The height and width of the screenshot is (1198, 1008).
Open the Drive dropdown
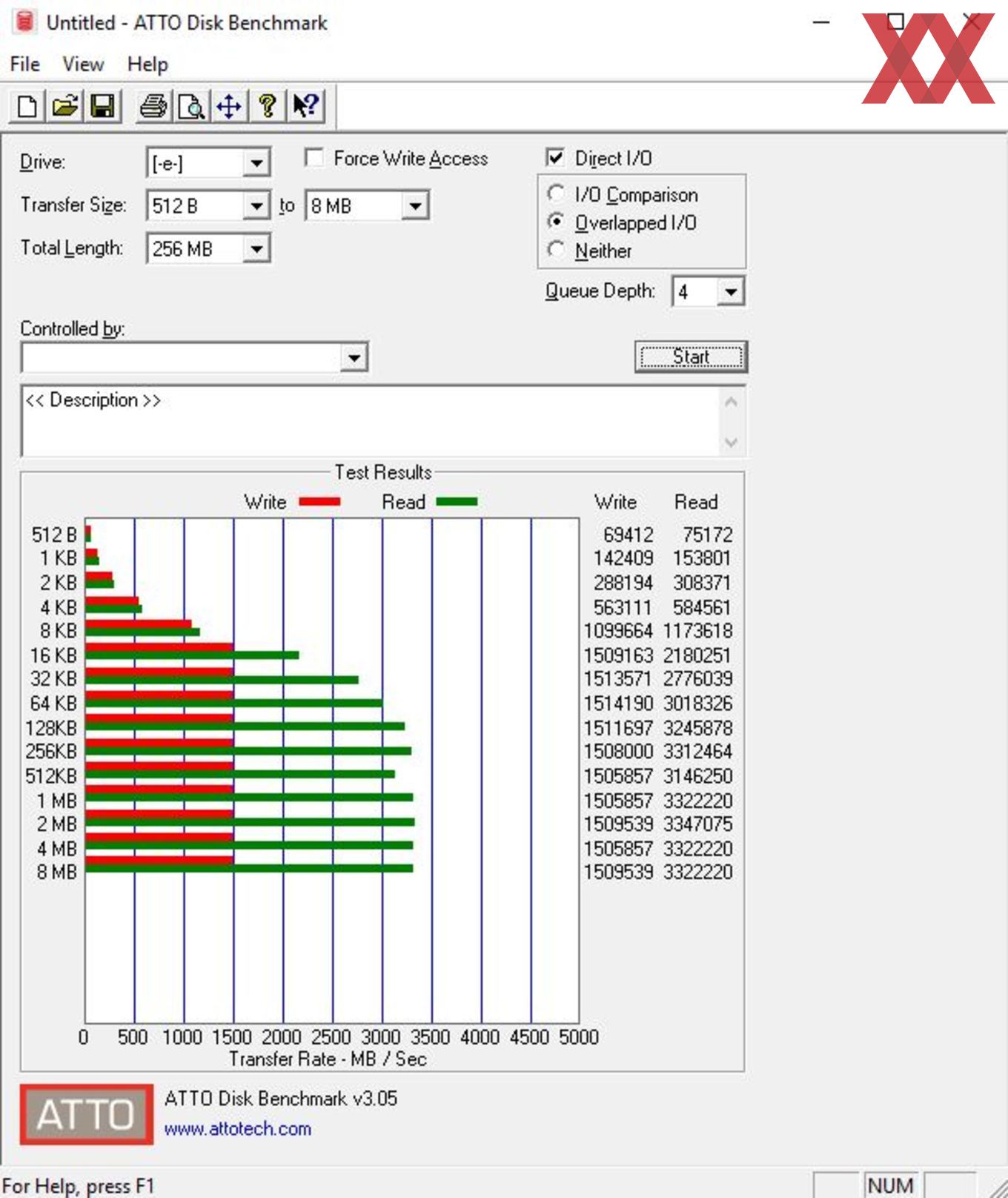click(x=256, y=162)
